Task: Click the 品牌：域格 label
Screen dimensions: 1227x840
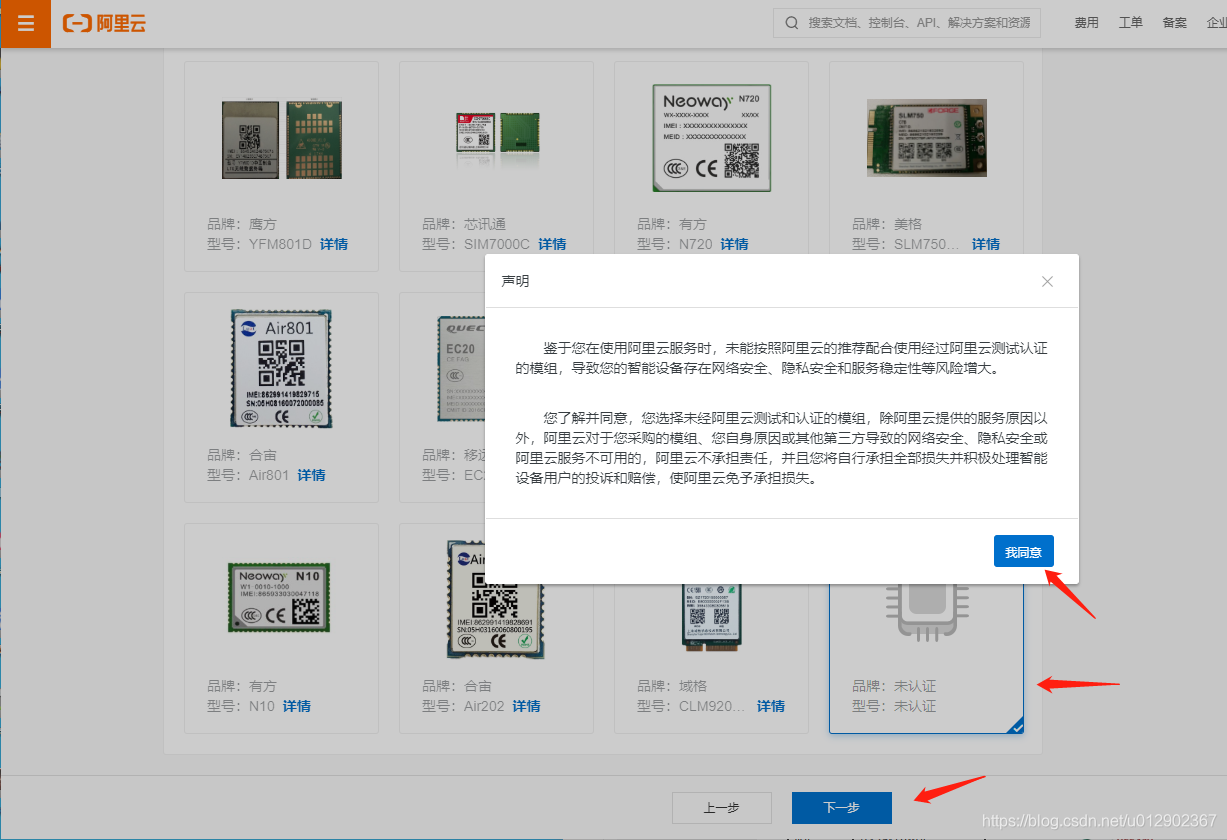Action: [672, 686]
